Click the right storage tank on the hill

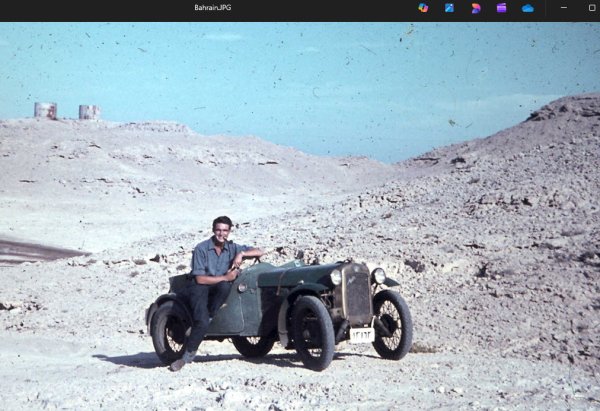[x=89, y=112]
